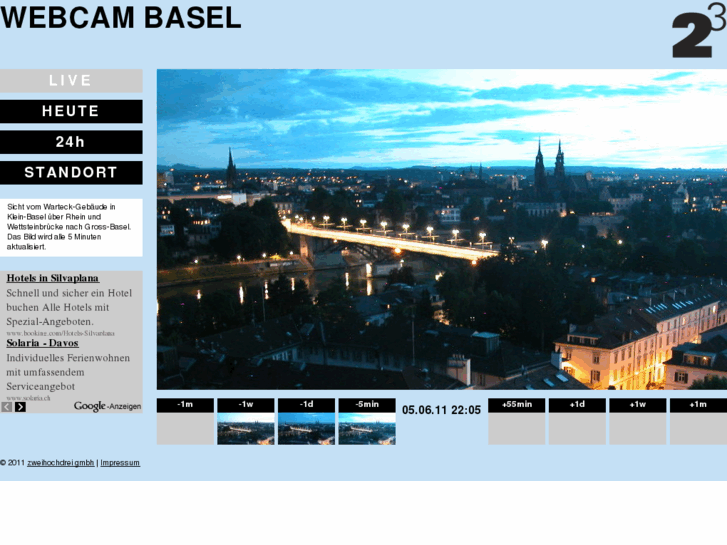Show the STANDORT location page
This screenshot has height=545, width=727.
click(71, 173)
